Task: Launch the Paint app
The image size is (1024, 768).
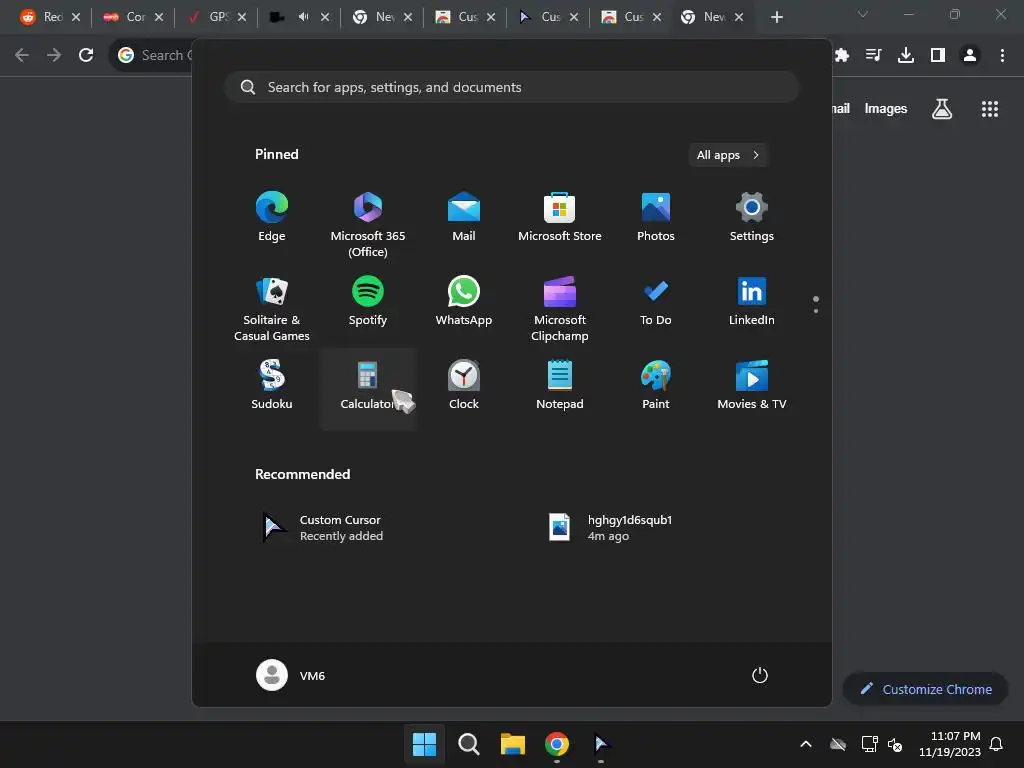Action: click(656, 386)
